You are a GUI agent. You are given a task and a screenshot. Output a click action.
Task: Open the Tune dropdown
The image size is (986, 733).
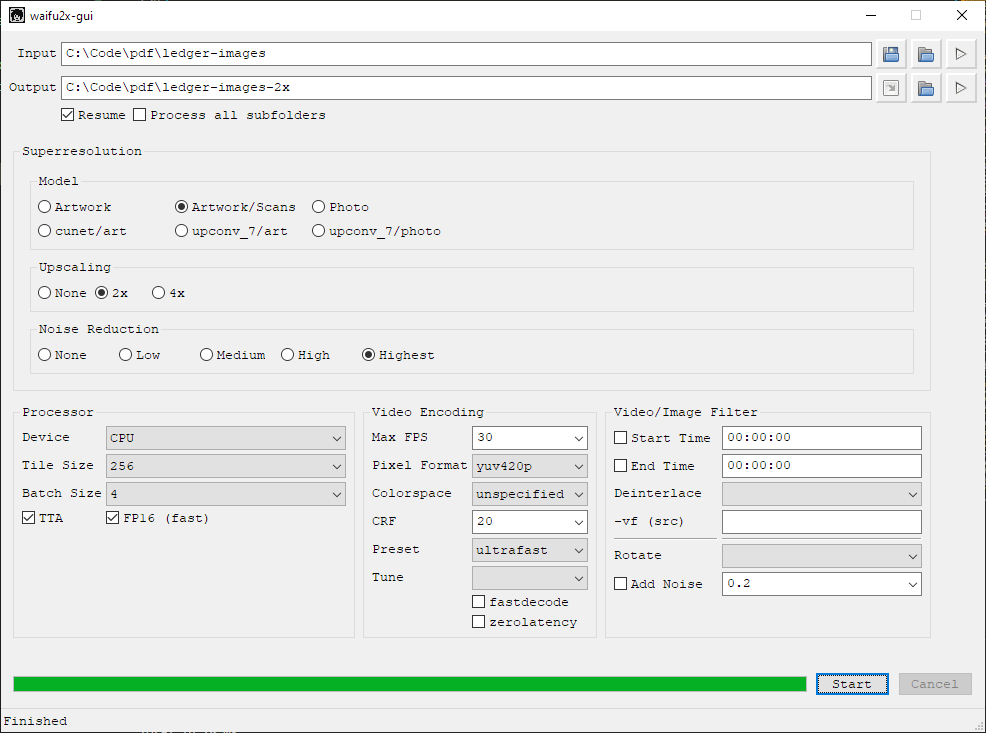coord(529,578)
